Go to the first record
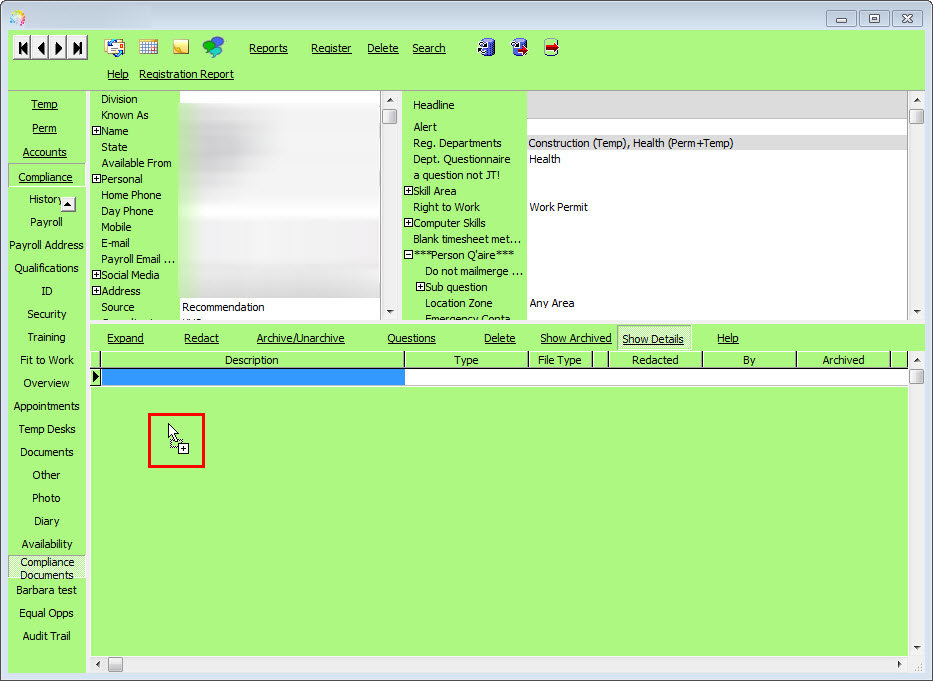Image resolution: width=933 pixels, height=681 pixels. 23,48
